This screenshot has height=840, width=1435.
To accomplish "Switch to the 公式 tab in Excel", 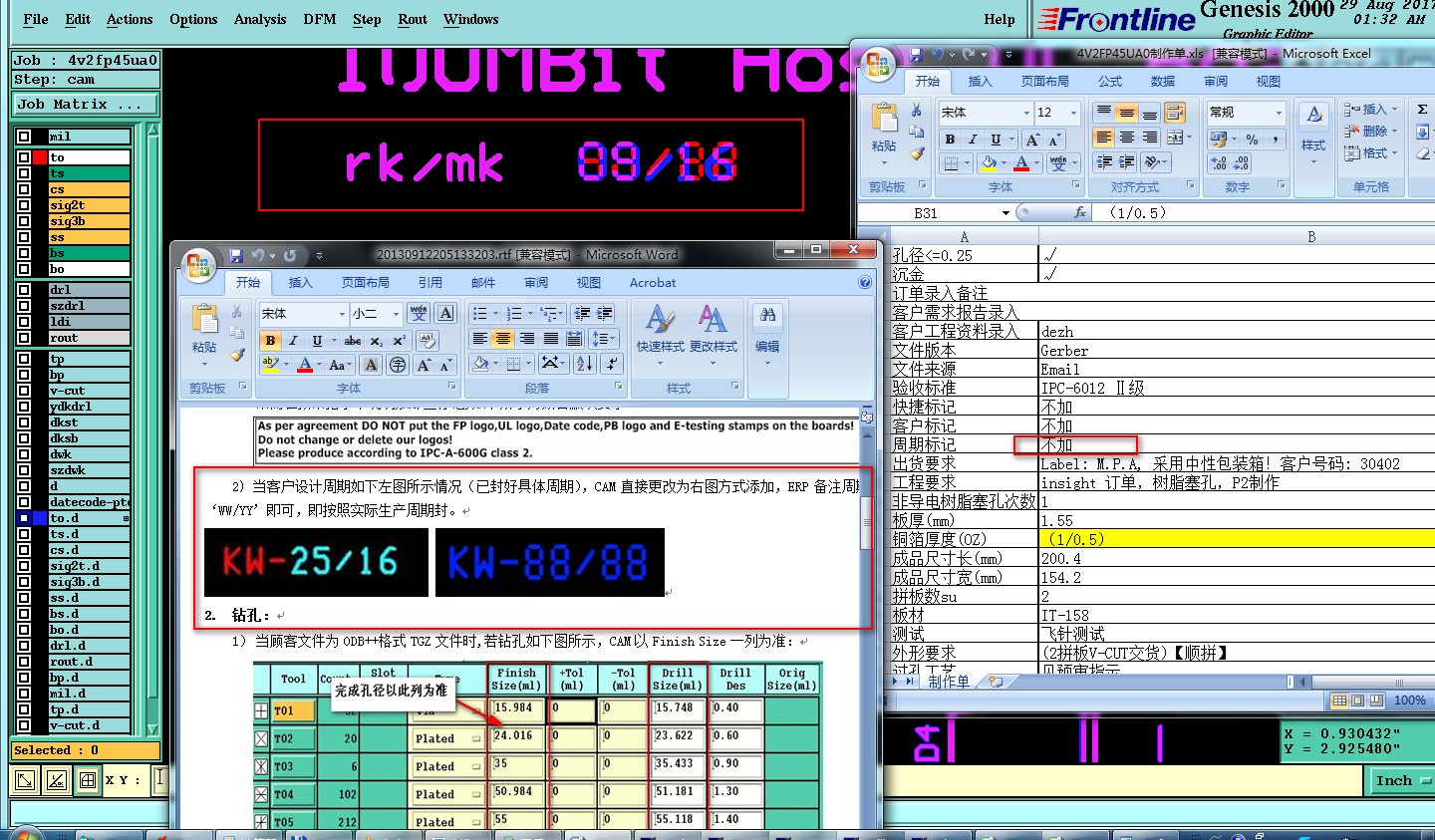I will (1110, 82).
